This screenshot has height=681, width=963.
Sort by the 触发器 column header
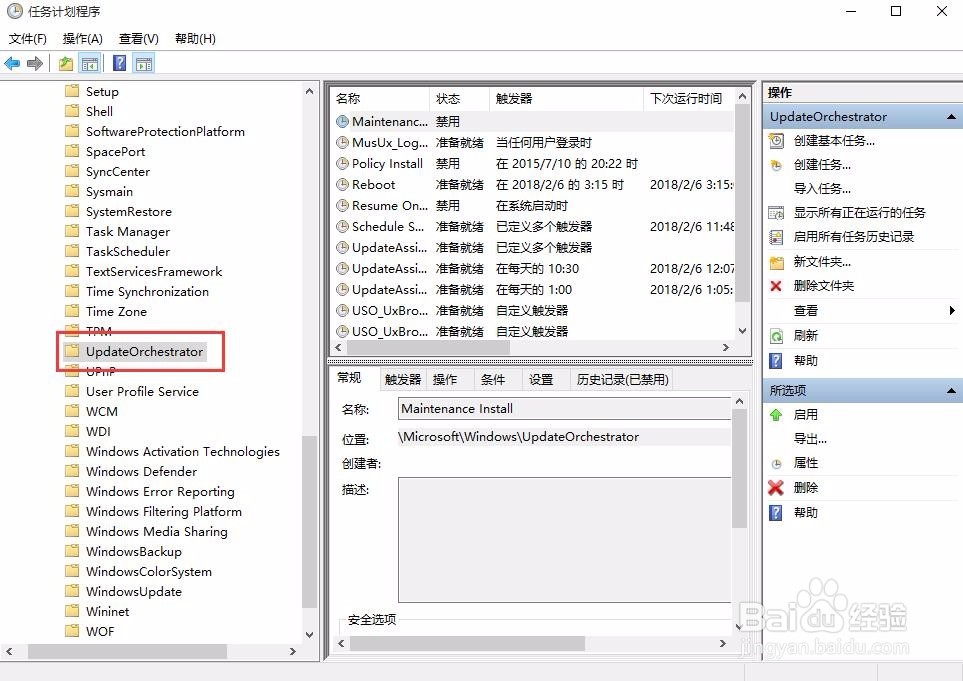(567, 98)
